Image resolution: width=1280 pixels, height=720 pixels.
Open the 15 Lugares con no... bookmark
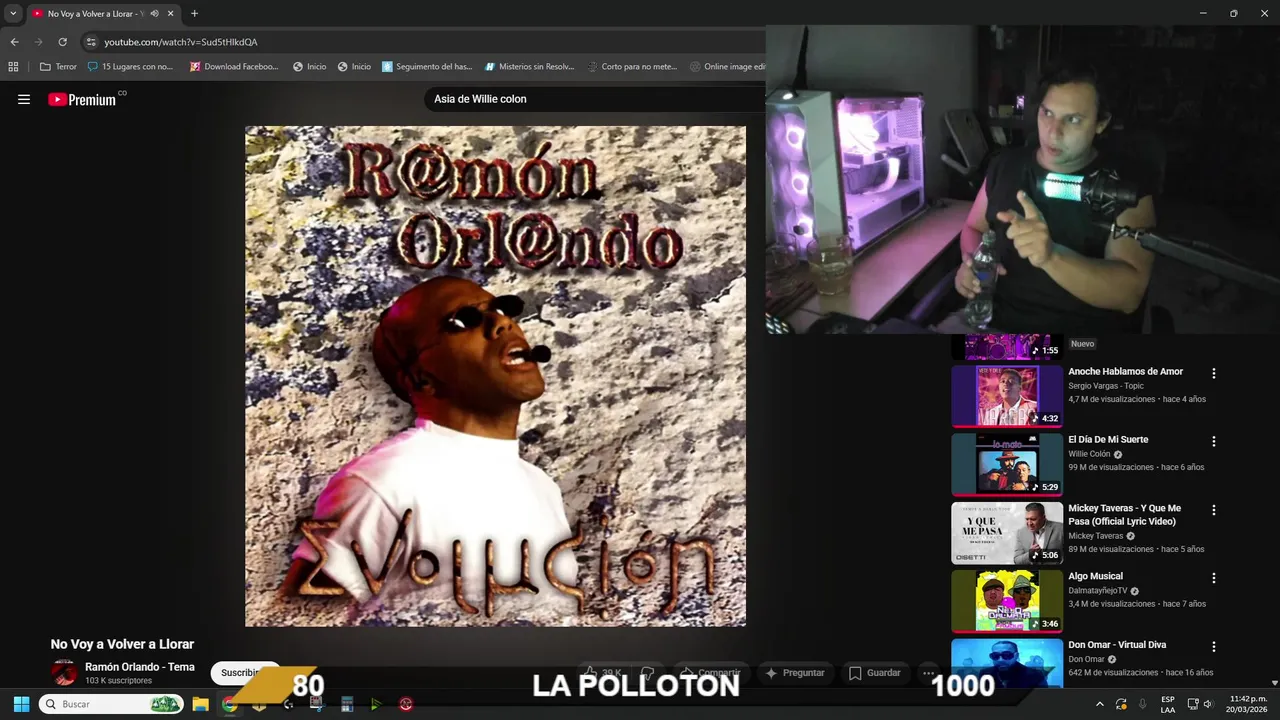130,67
